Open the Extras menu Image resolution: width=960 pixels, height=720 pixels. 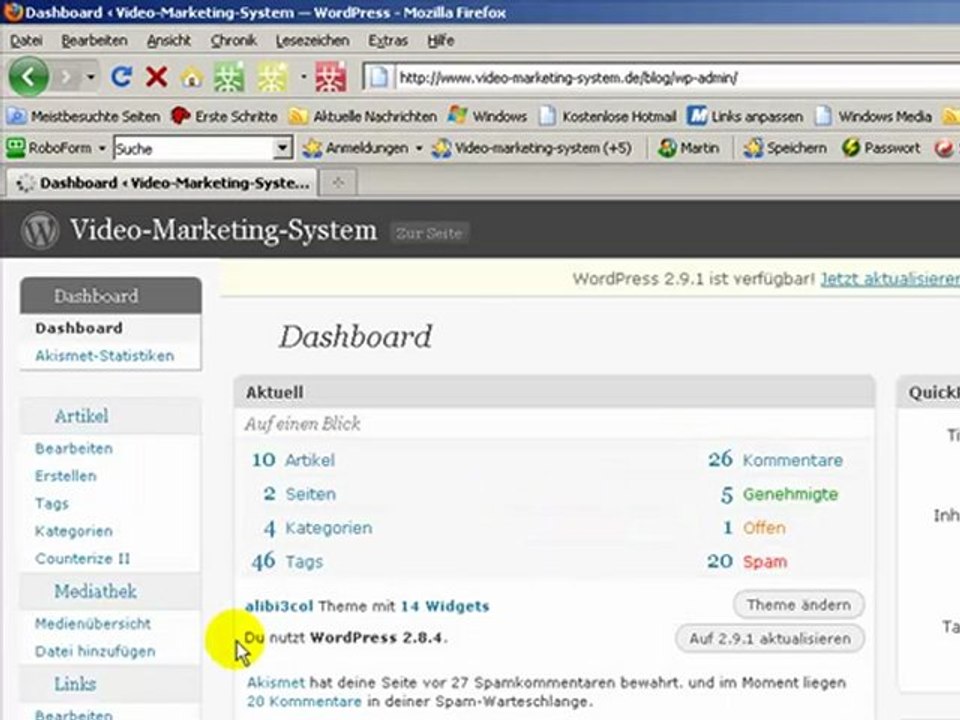pos(388,40)
